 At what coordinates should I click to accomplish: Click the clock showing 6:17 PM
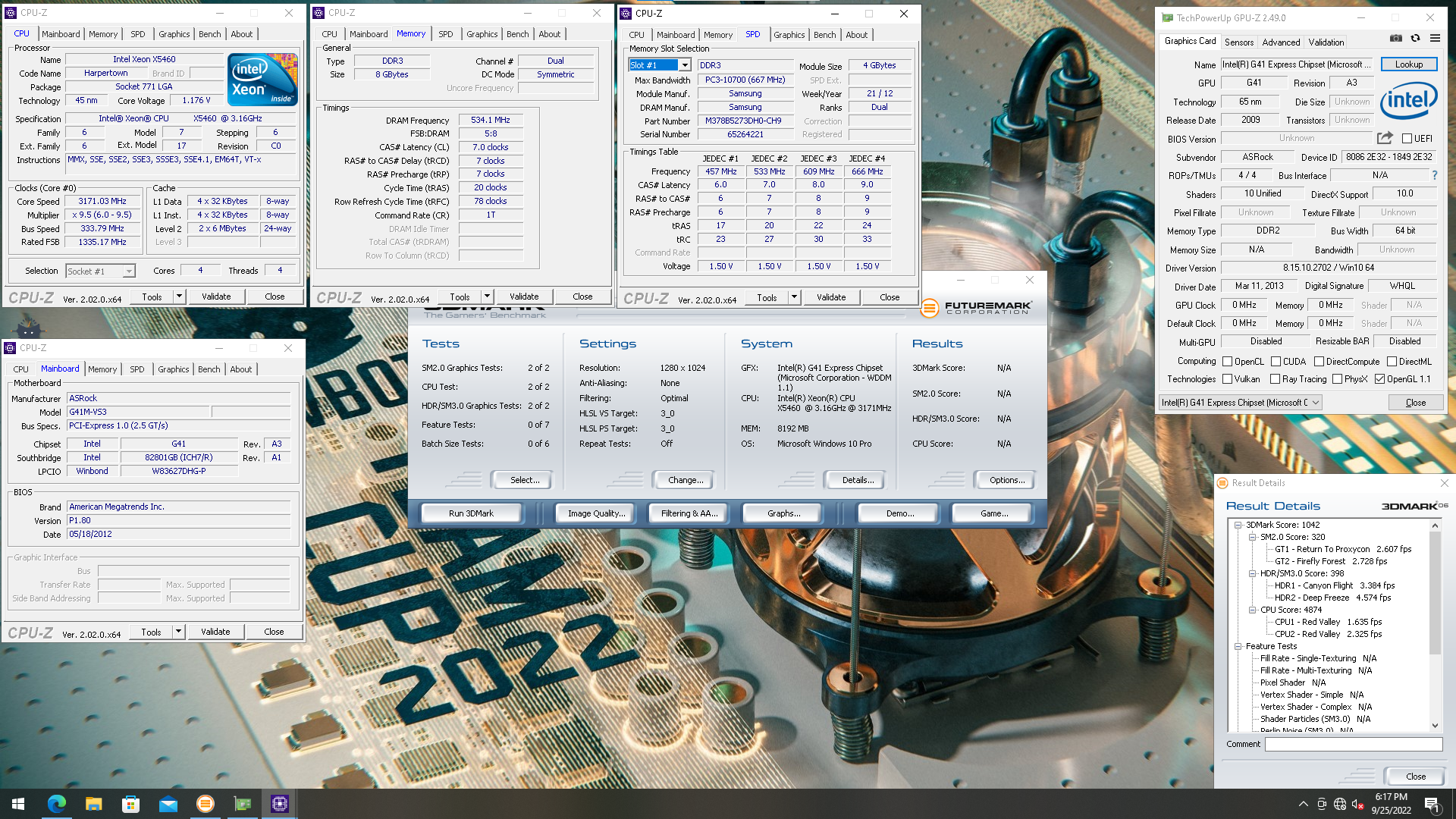point(1391,797)
